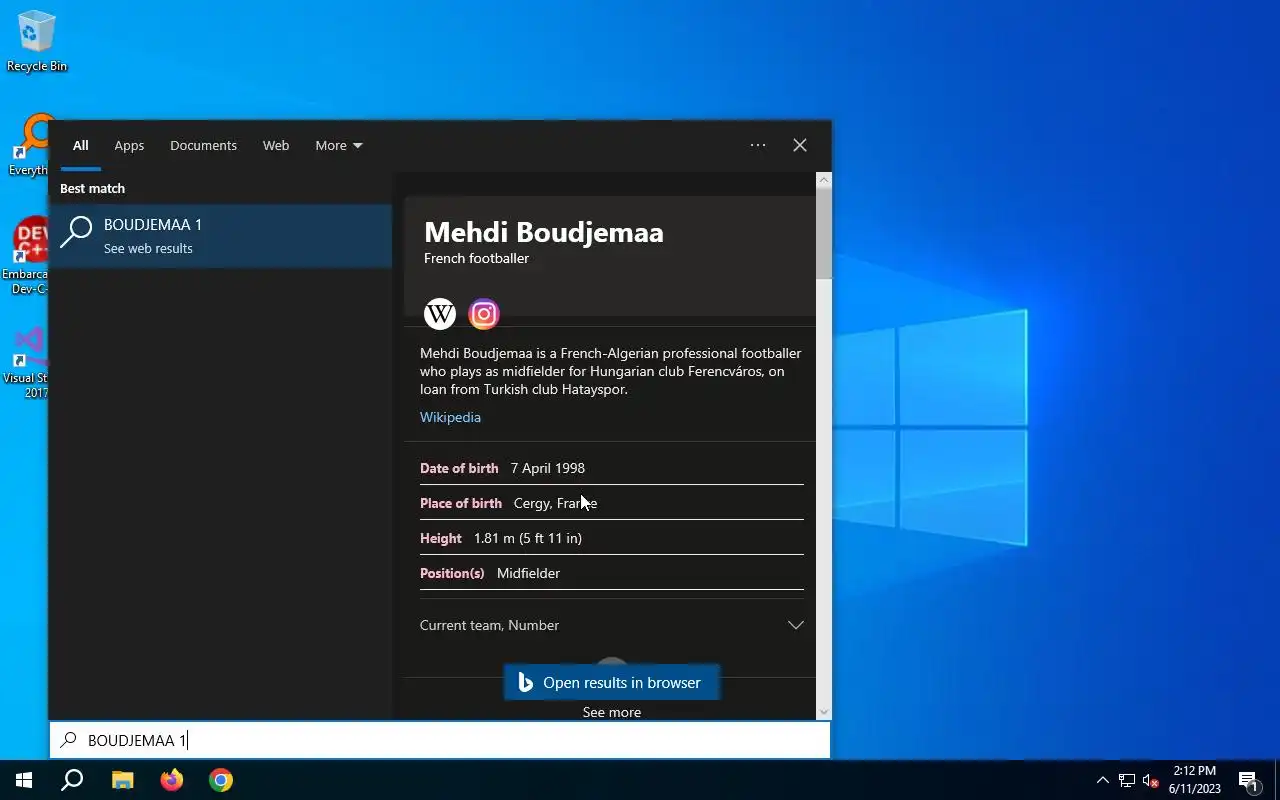The image size is (1280, 800).
Task: Show hidden system tray icons
Action: [1103, 780]
